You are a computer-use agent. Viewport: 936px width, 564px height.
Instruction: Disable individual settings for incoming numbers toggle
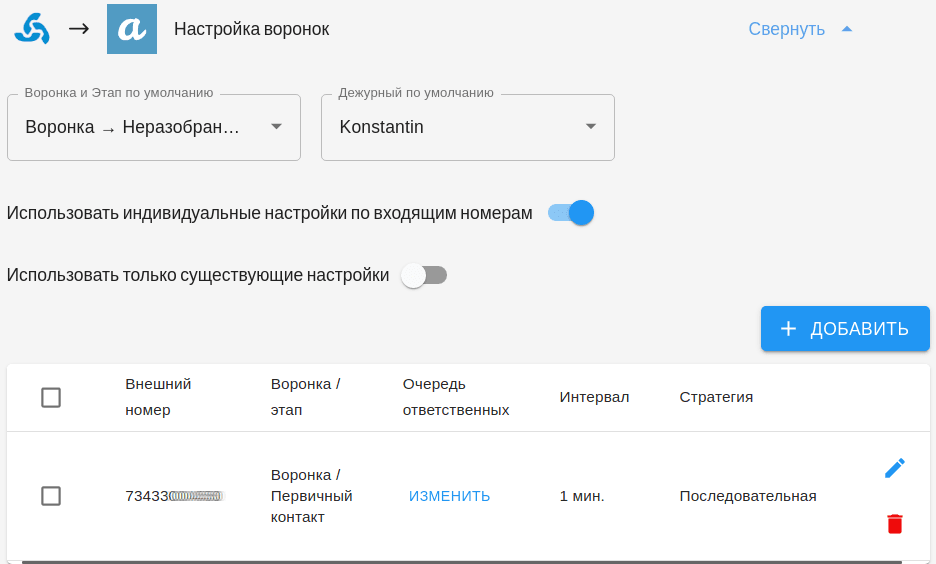click(571, 212)
